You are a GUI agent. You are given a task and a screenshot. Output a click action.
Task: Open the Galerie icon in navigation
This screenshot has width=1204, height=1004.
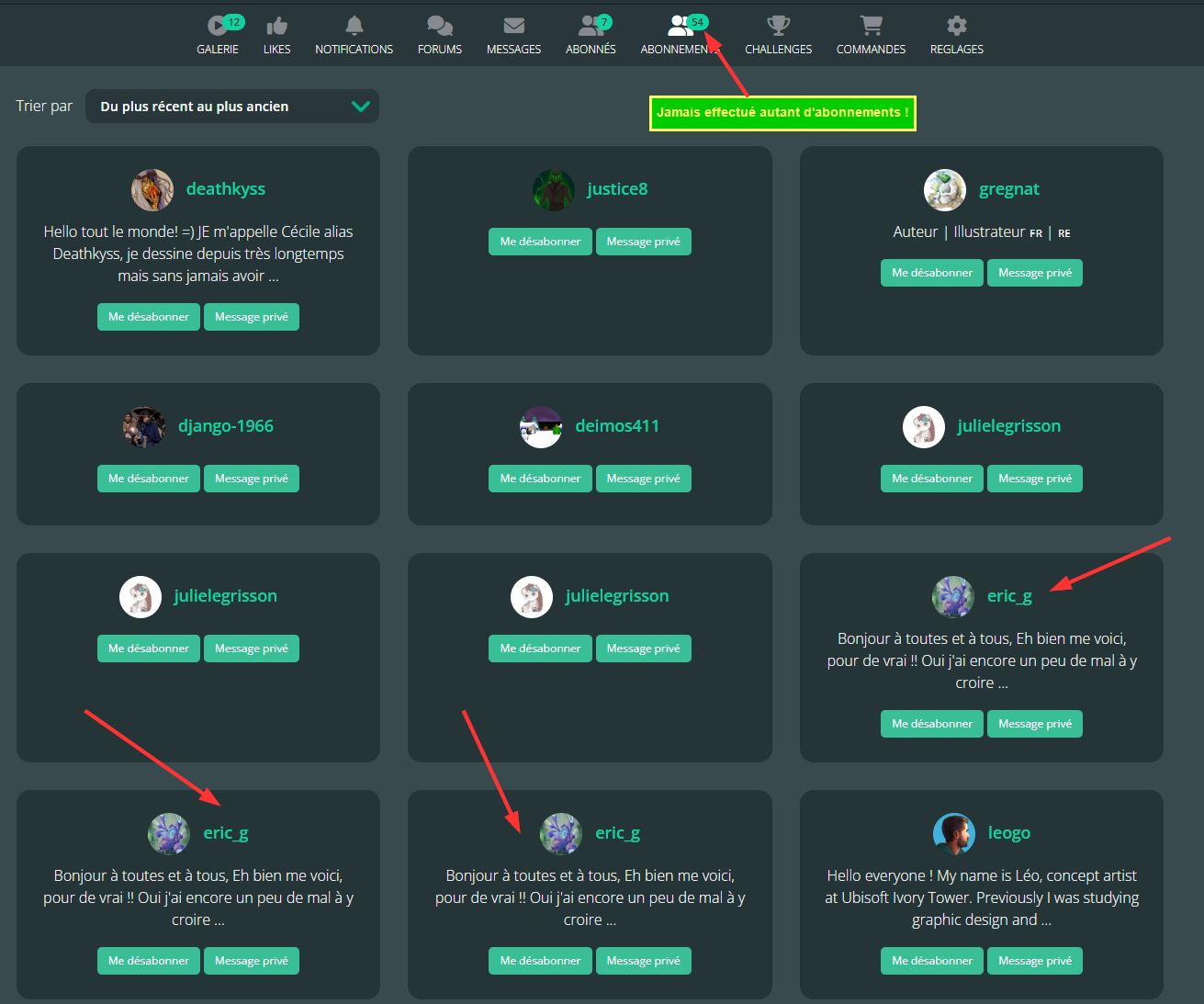pos(217,27)
